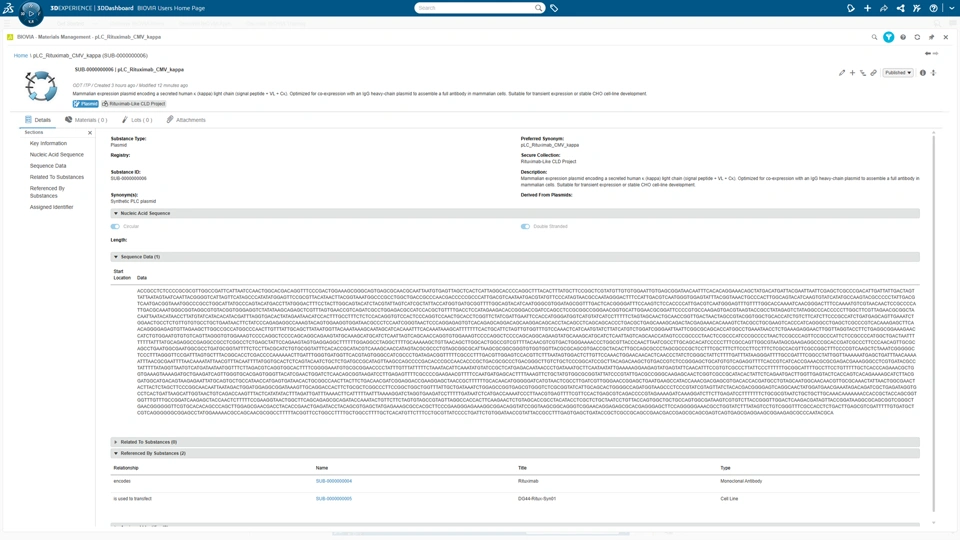Click the plasmid substance thumbnail
The width and height of the screenshot is (960, 540).
tap(41, 86)
